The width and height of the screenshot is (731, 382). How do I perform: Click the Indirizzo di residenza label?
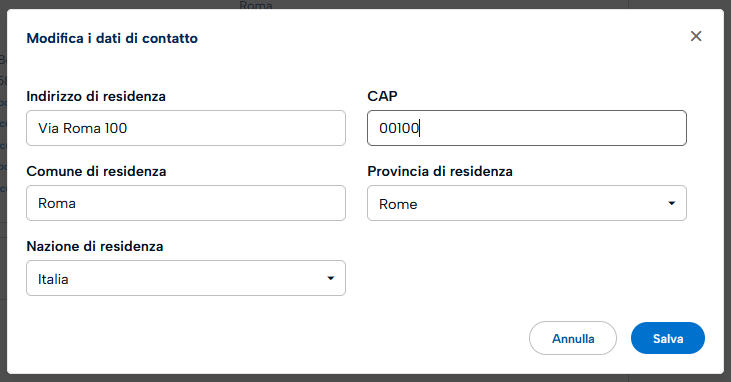point(96,96)
